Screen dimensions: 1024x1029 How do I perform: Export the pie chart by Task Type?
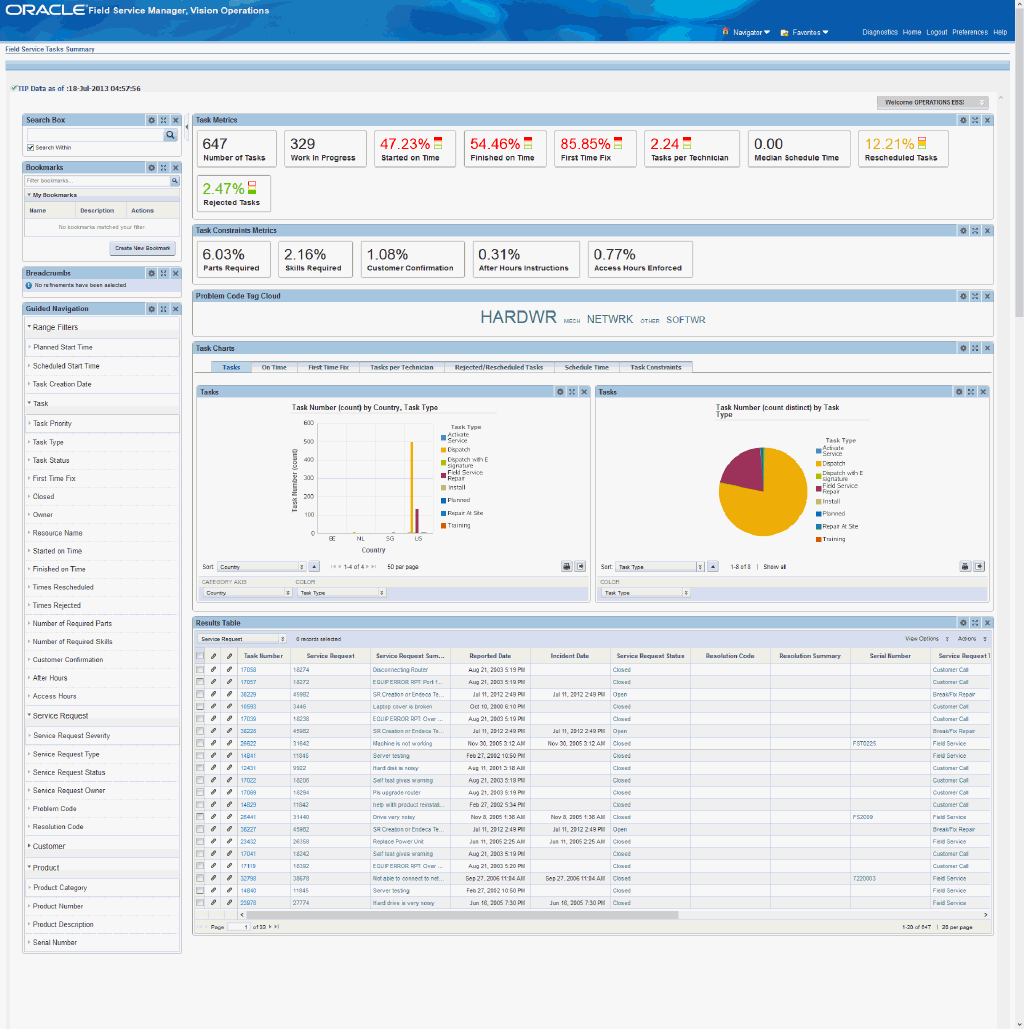pyautogui.click(x=979, y=566)
